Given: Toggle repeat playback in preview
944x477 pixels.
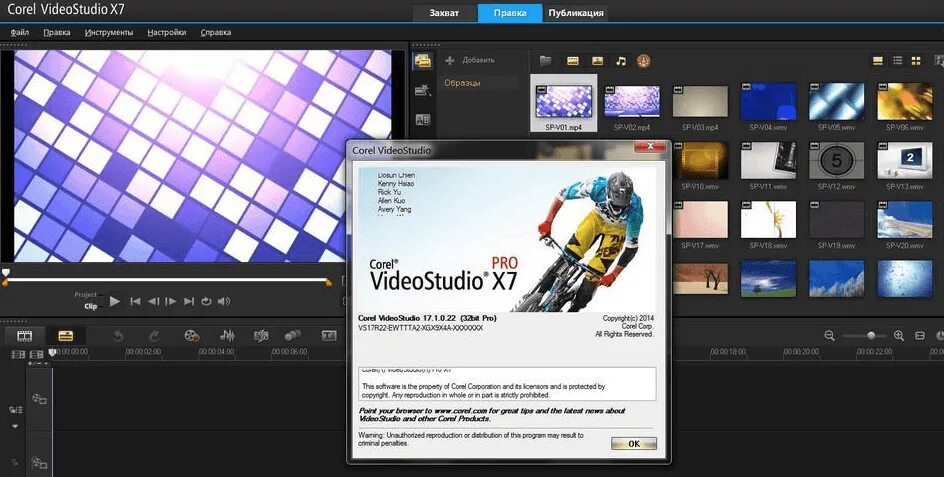Looking at the screenshot, I should tap(206, 301).
